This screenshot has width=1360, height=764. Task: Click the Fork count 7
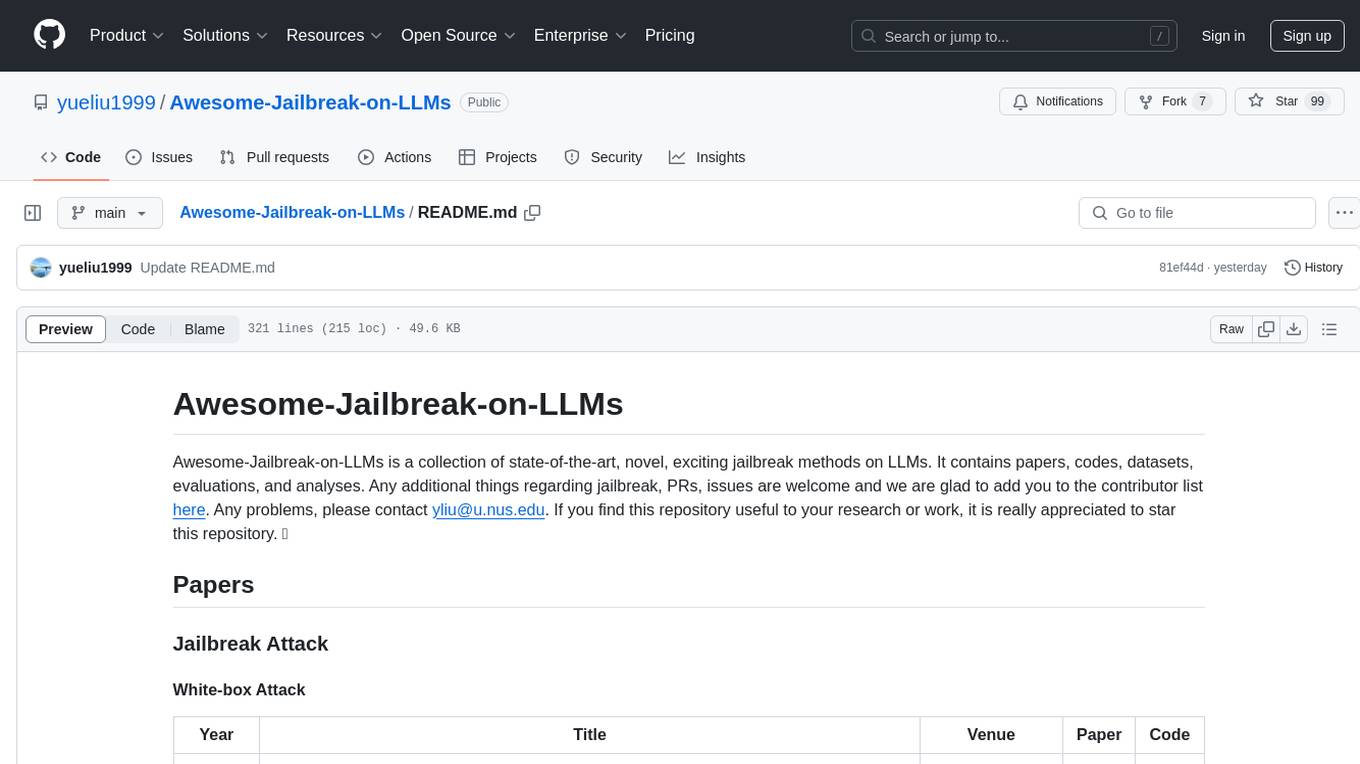click(x=1203, y=101)
